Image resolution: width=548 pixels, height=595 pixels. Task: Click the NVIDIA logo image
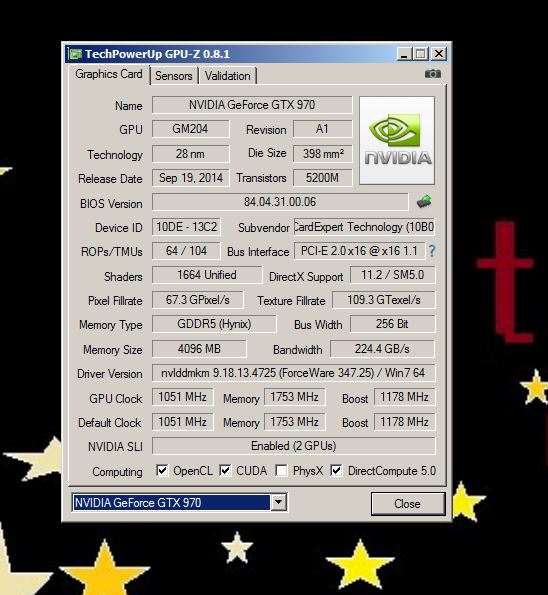397,140
